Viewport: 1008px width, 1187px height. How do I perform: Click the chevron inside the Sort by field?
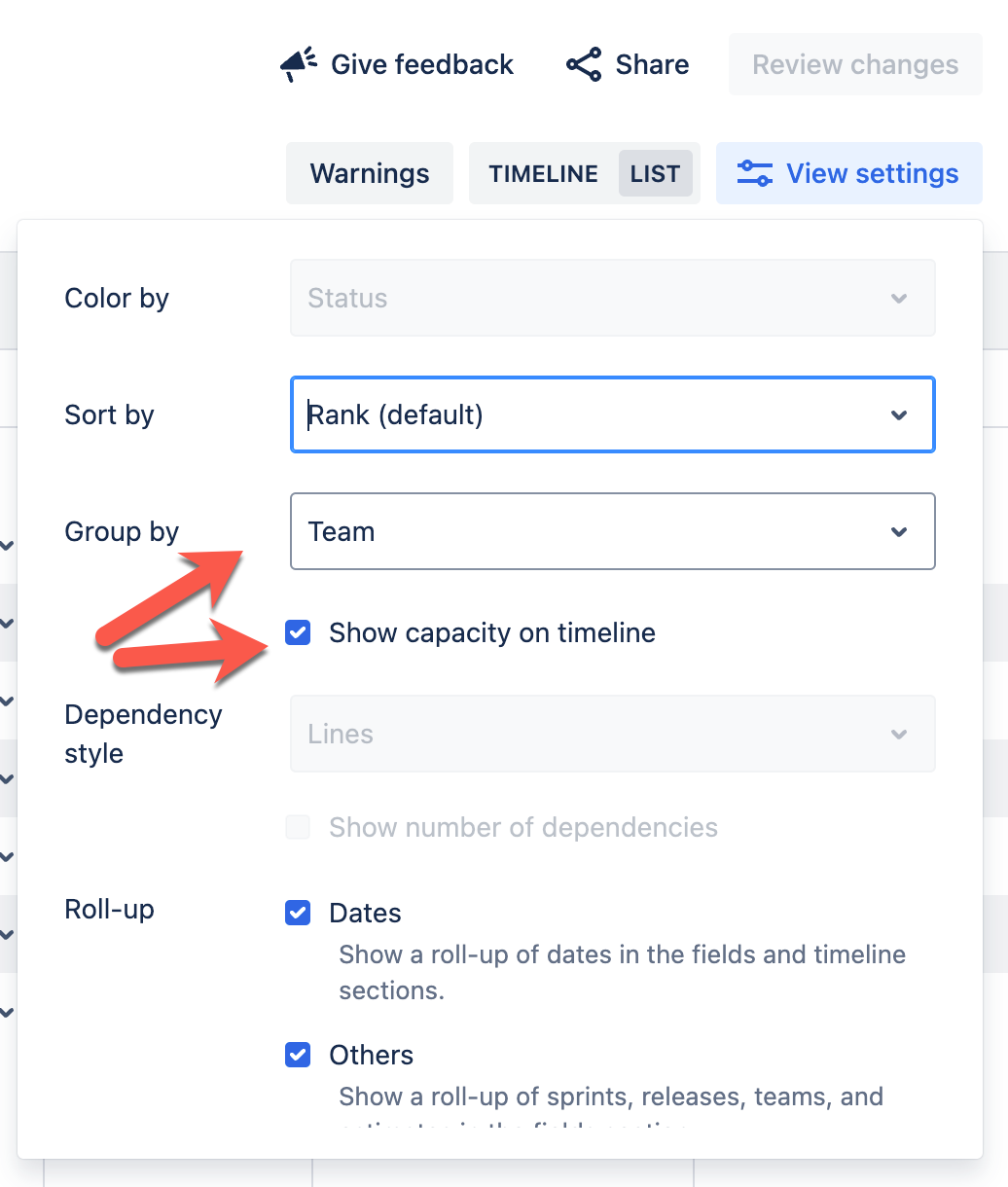tap(899, 414)
